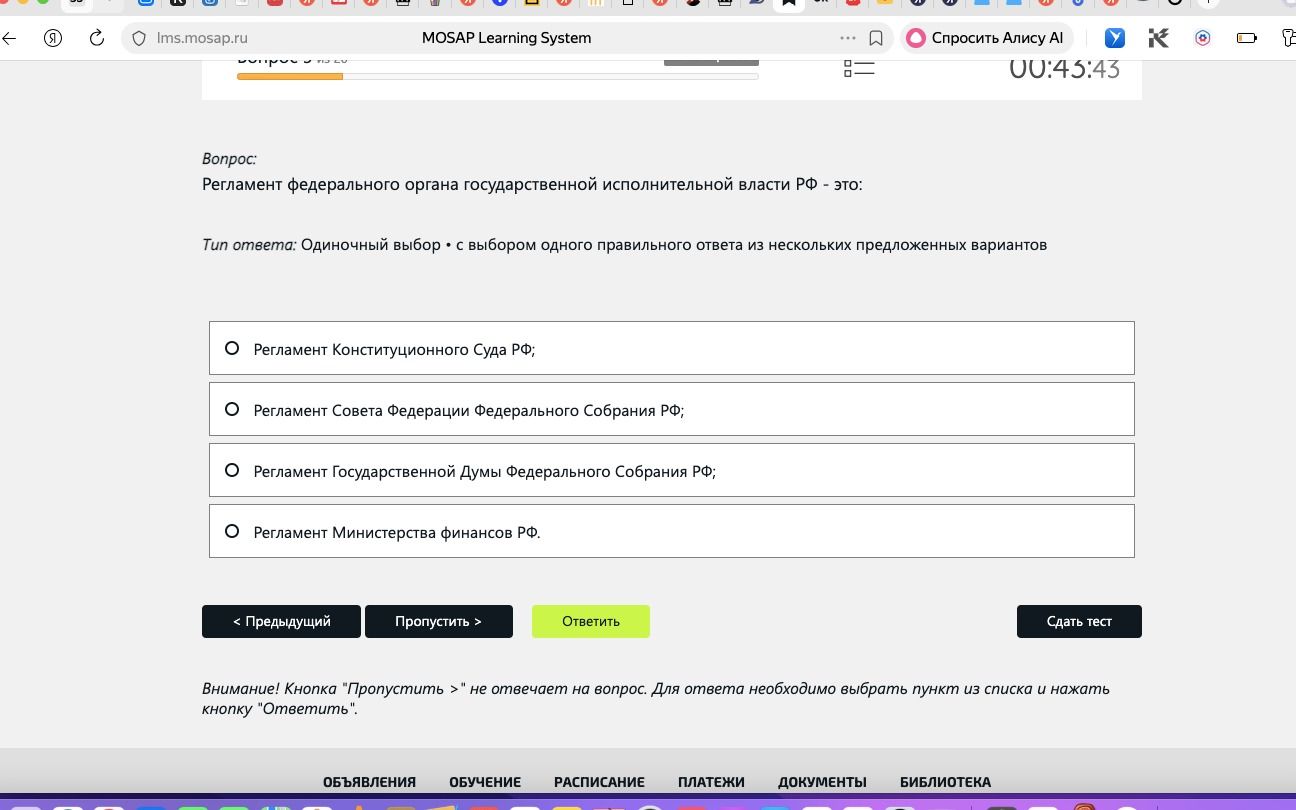Open the site protection shield icon
Viewport: 1296px width, 810px height.
click(139, 38)
